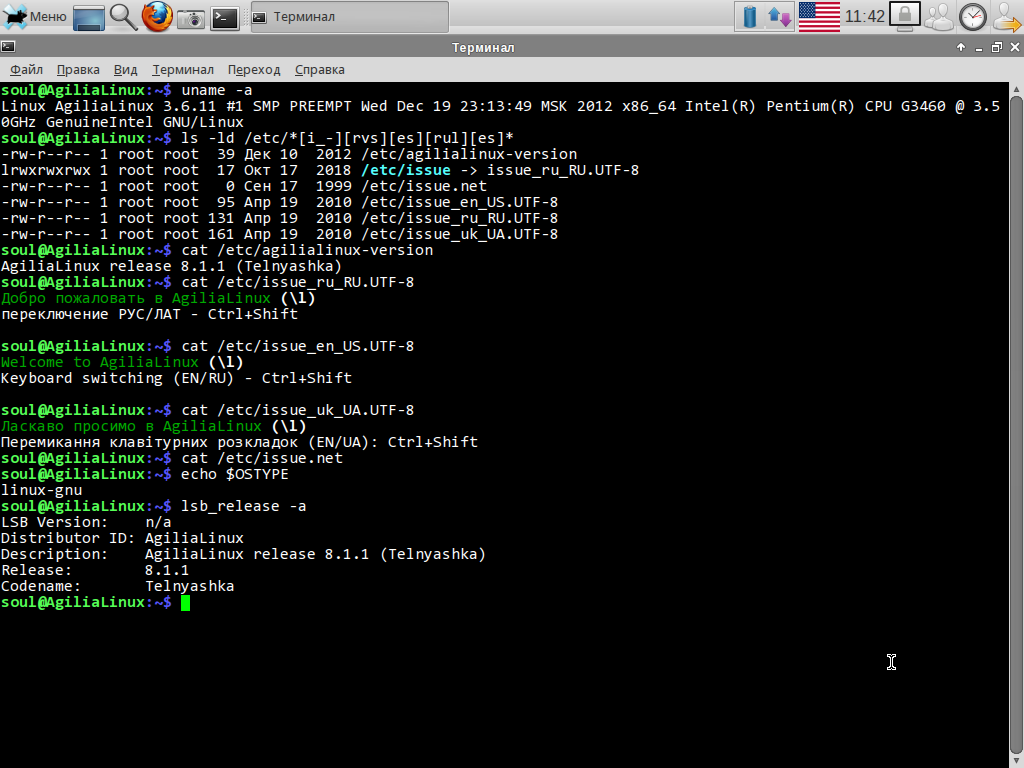Click 'Telnyashka' on the Codename row
The image size is (1024, 768).
(189, 586)
